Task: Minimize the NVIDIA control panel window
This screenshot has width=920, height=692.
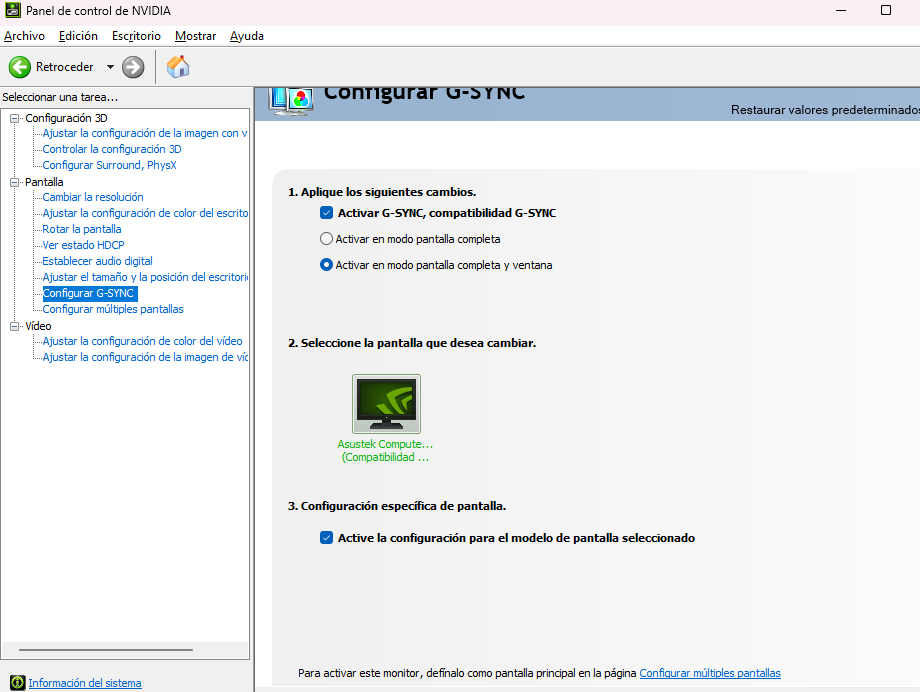Action: tap(841, 11)
